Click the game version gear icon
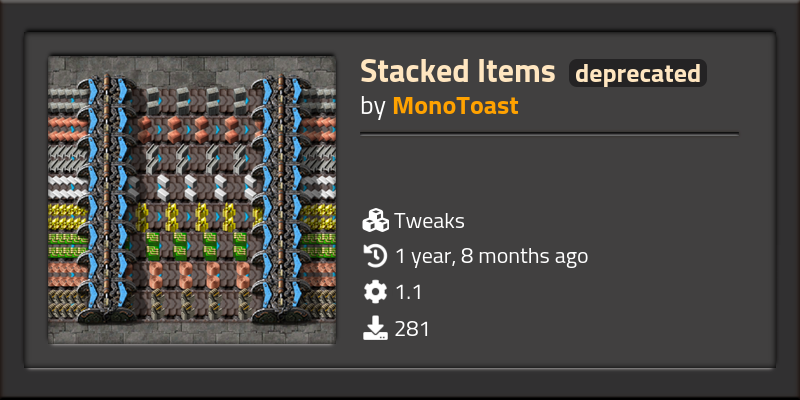Screen dimensions: 800x400 point(375,292)
